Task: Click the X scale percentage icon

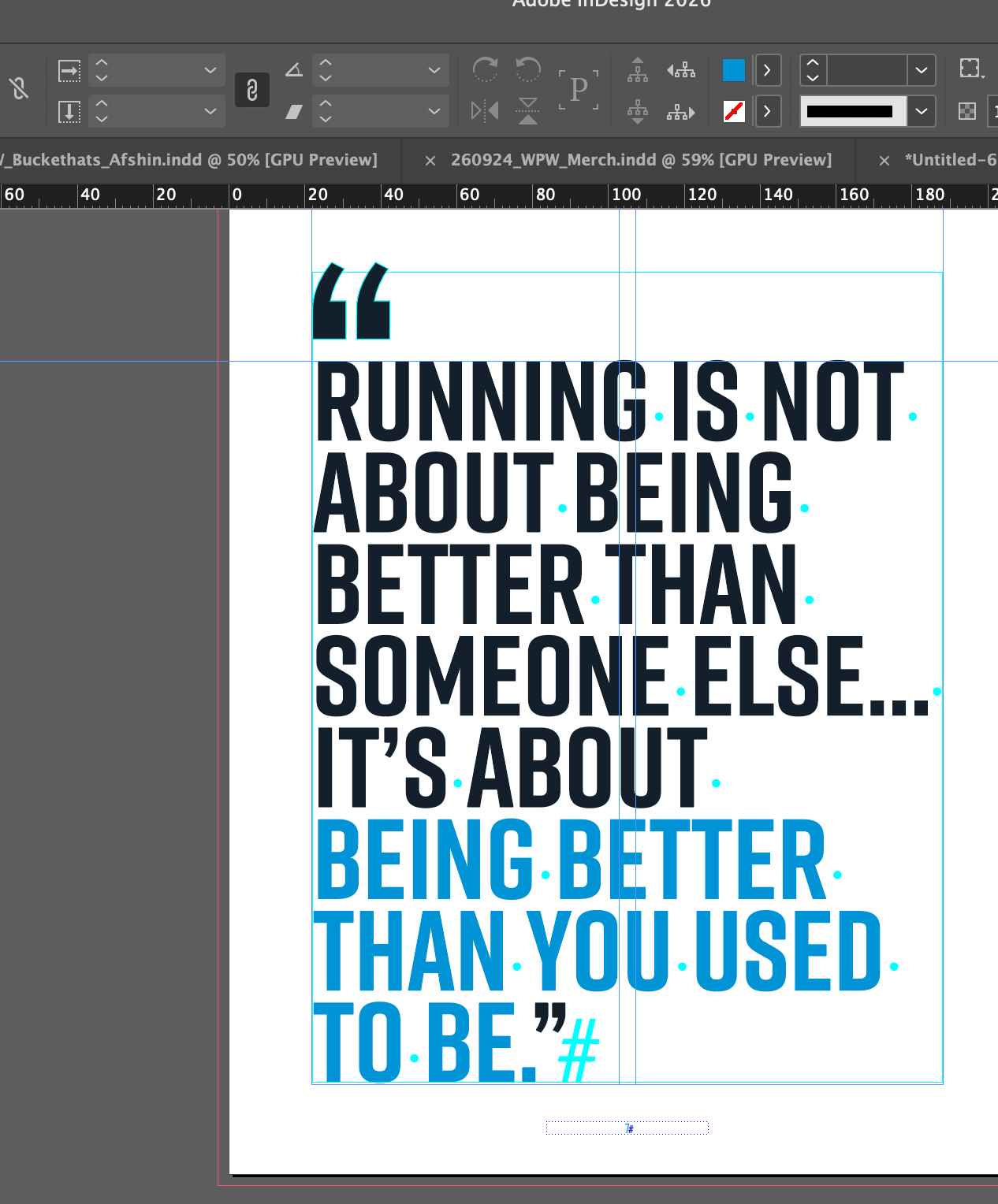Action: pyautogui.click(x=69, y=71)
